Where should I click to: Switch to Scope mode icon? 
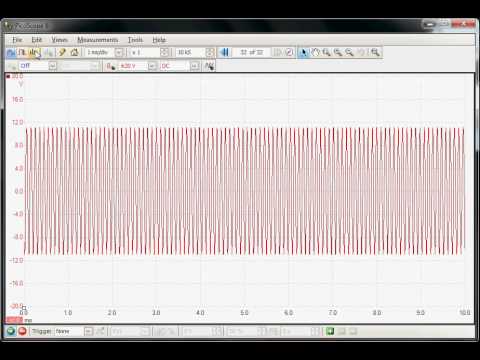coord(11,52)
